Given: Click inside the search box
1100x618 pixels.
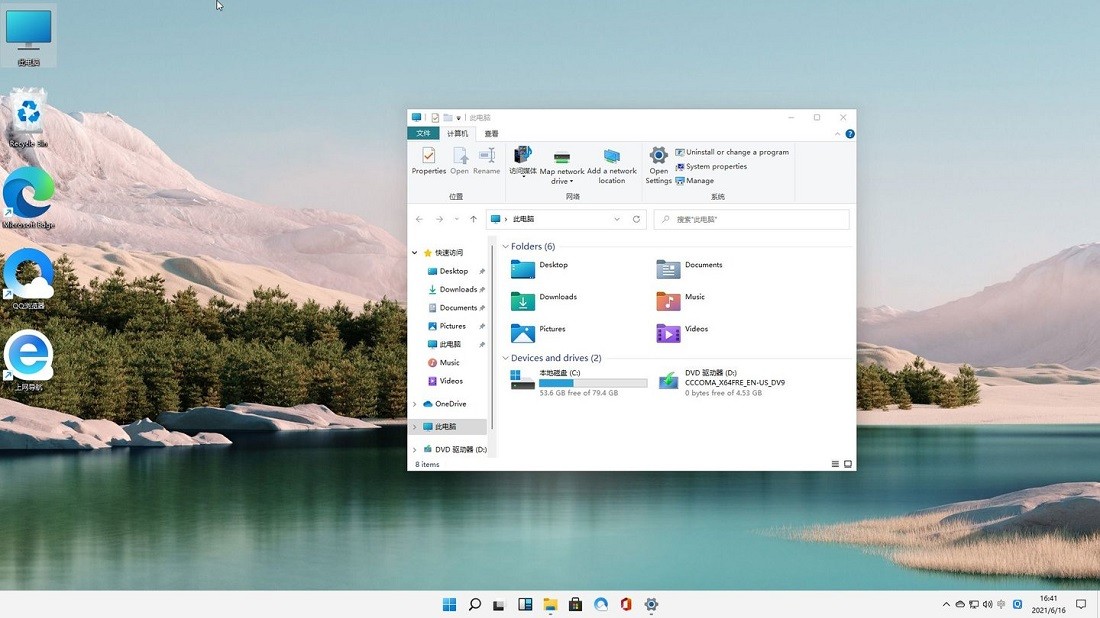Looking at the screenshot, I should pos(750,219).
